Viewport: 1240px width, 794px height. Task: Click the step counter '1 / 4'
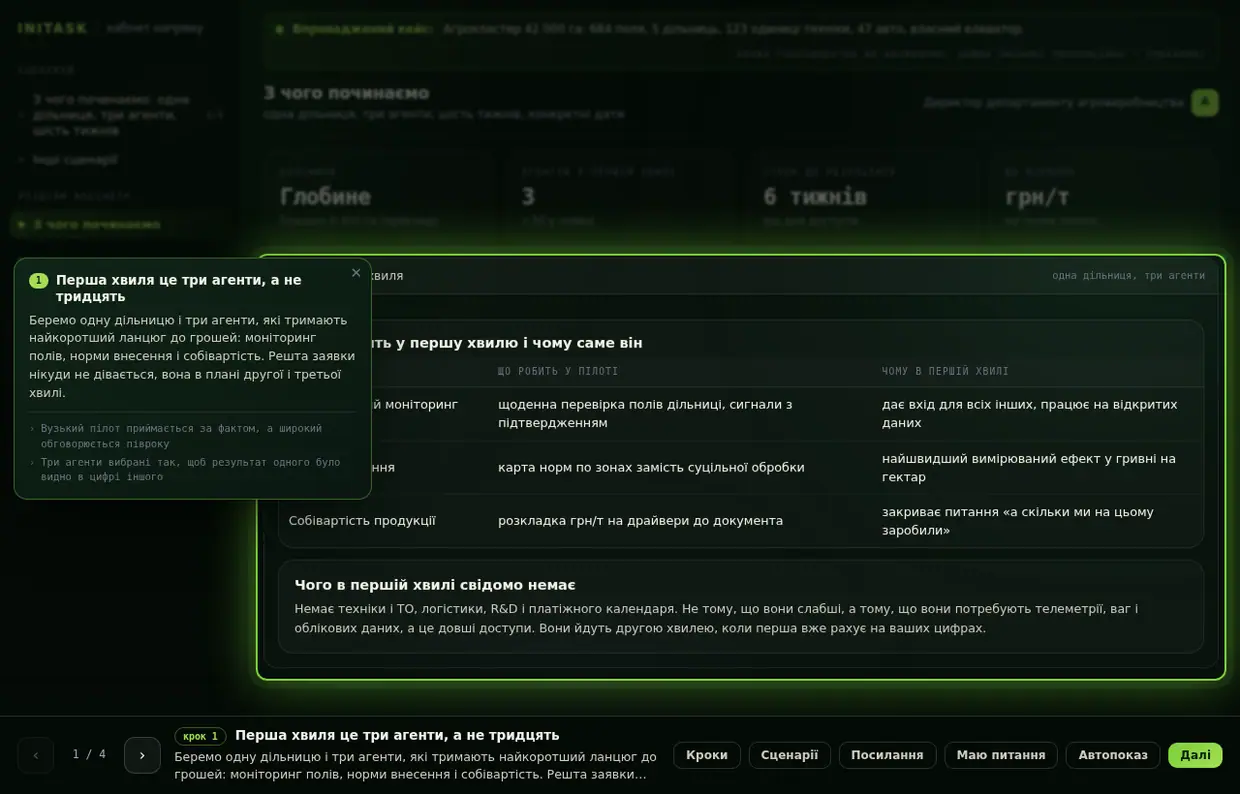(89, 755)
